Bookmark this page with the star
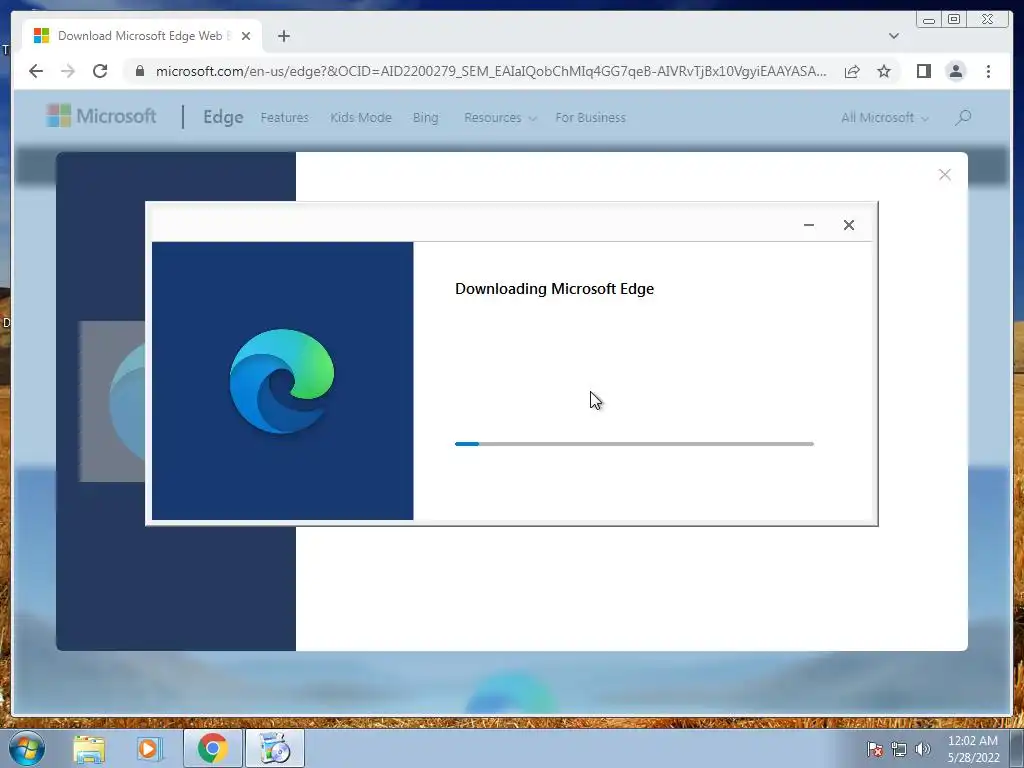The width and height of the screenshot is (1024, 768). [884, 71]
